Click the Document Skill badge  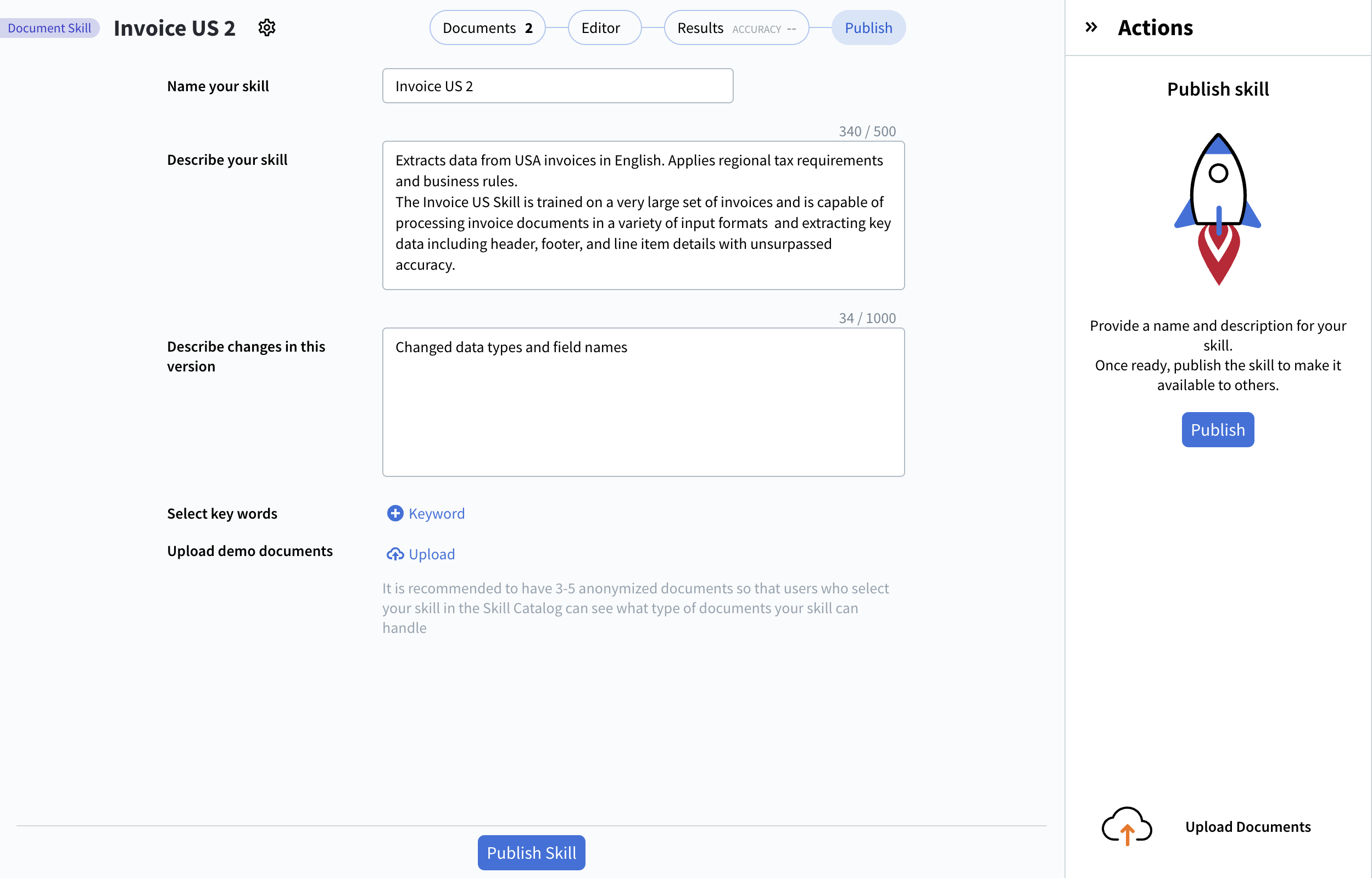(x=49, y=27)
